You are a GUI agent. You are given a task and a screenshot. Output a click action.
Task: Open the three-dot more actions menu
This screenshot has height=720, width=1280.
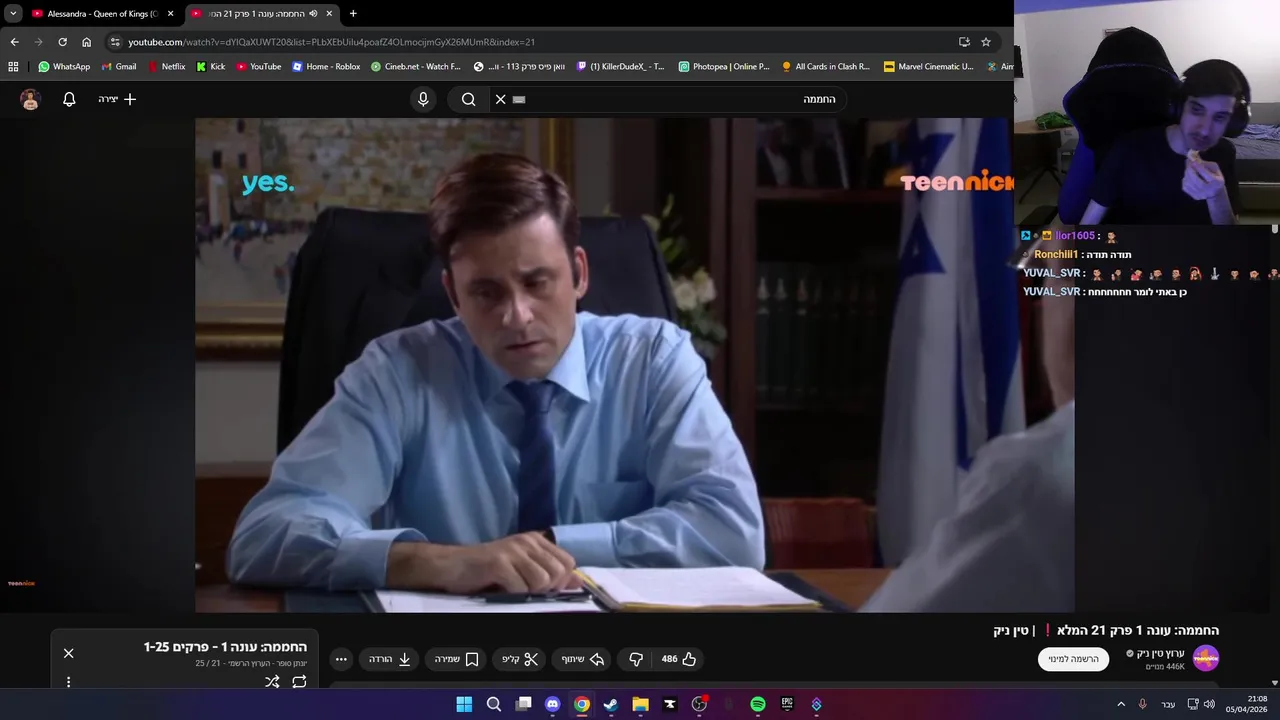[x=341, y=659]
